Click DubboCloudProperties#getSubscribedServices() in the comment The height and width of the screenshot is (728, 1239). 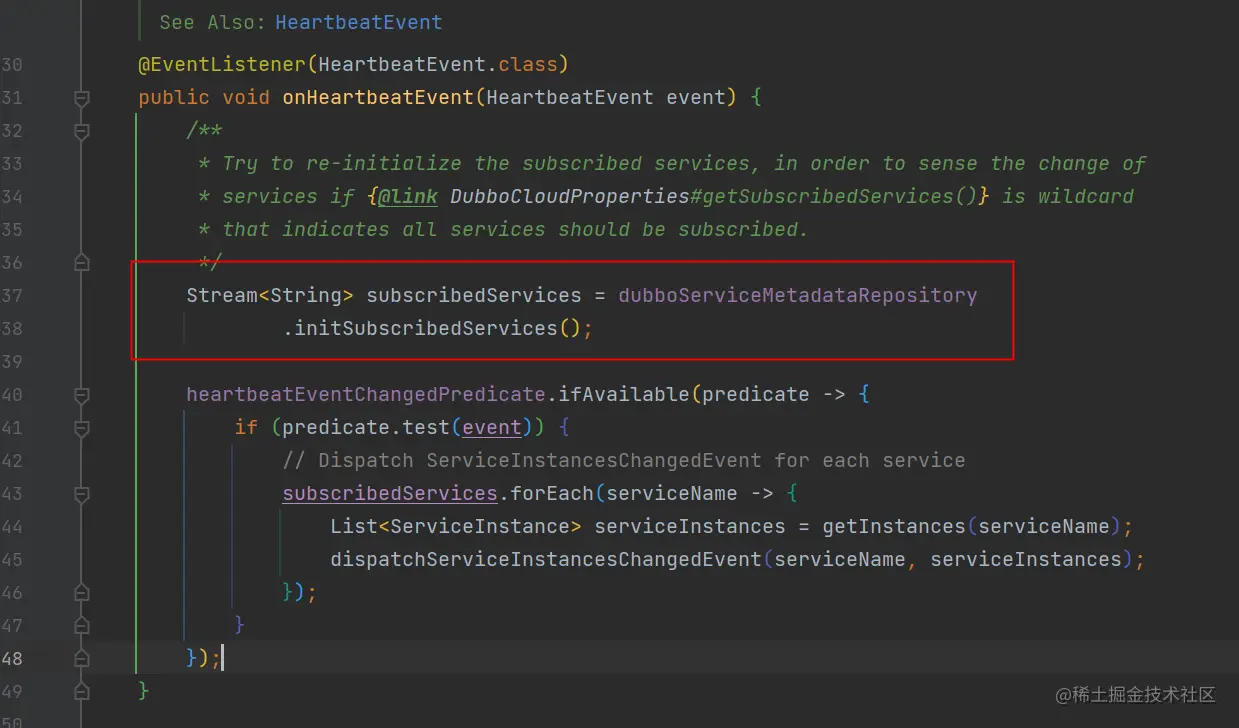point(713,196)
